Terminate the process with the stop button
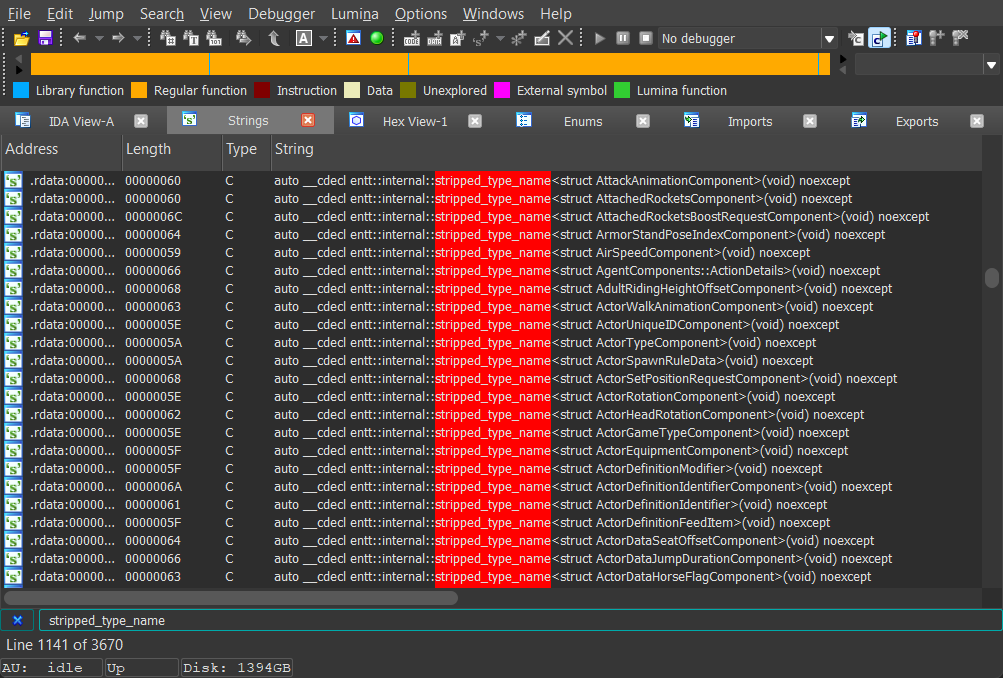The width and height of the screenshot is (1003, 678). tap(645, 38)
